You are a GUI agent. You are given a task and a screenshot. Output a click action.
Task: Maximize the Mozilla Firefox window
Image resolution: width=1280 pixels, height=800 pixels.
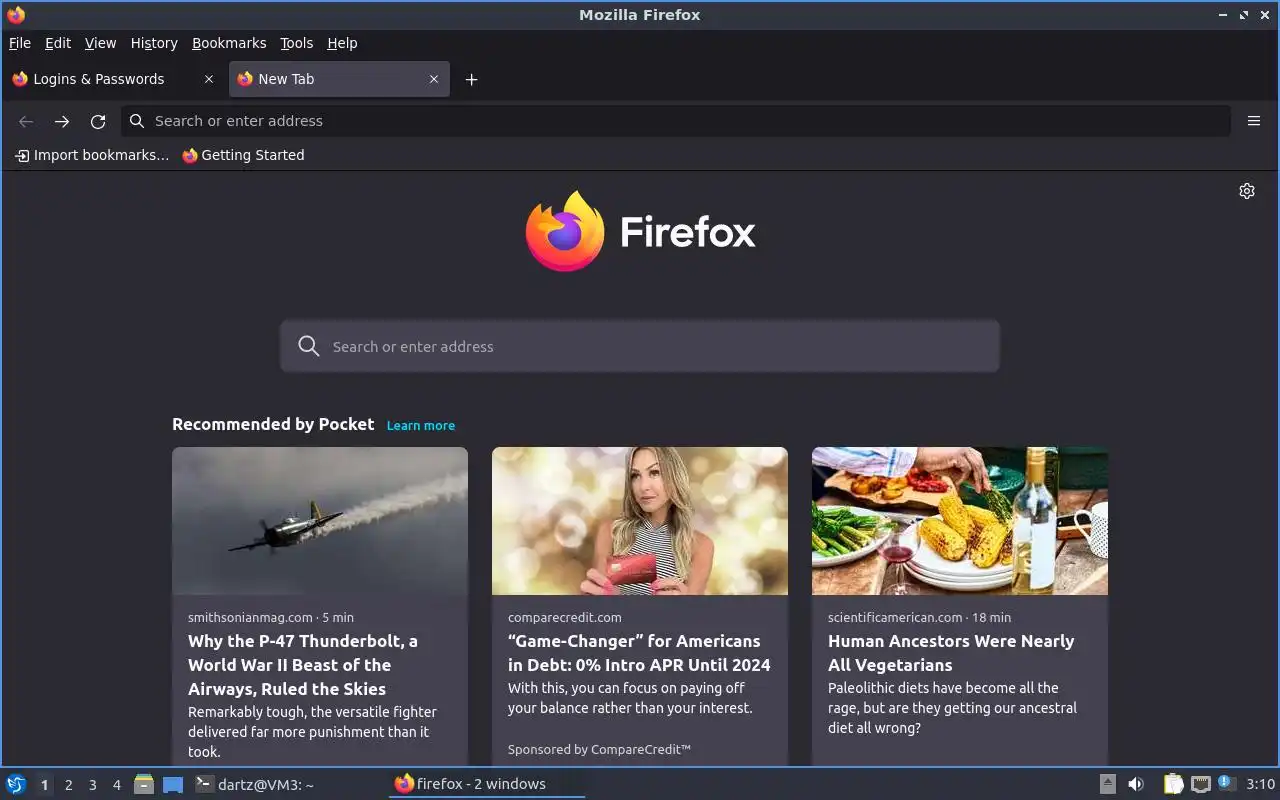tap(1244, 15)
